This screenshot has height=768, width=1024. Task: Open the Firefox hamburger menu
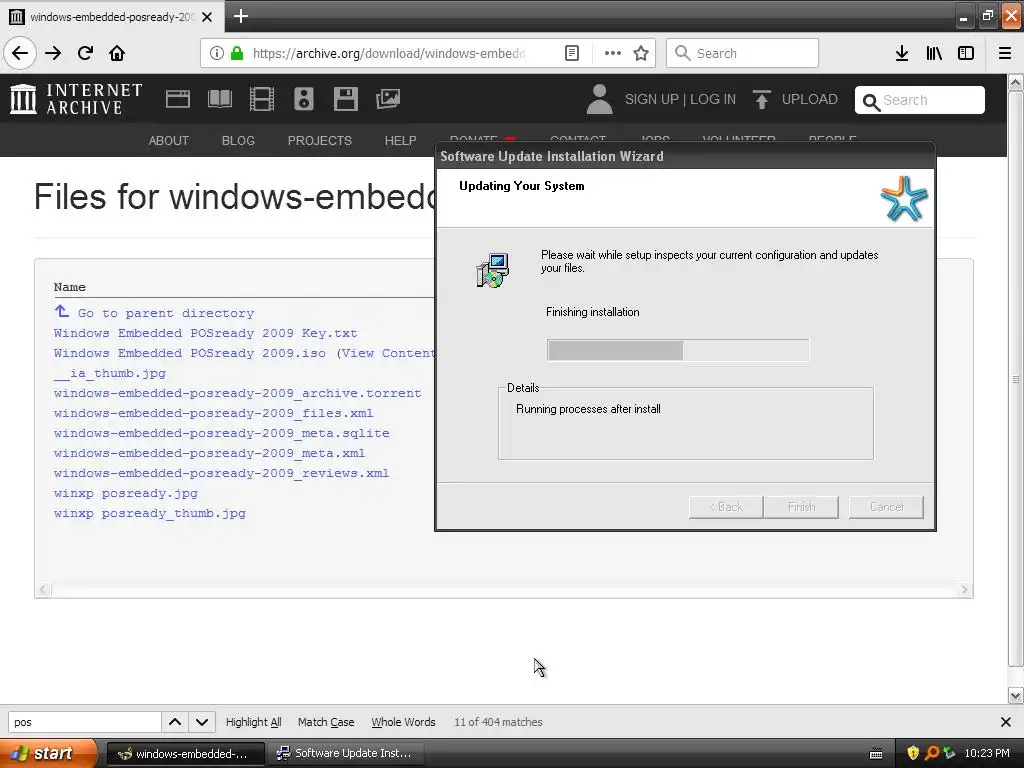[1005, 53]
